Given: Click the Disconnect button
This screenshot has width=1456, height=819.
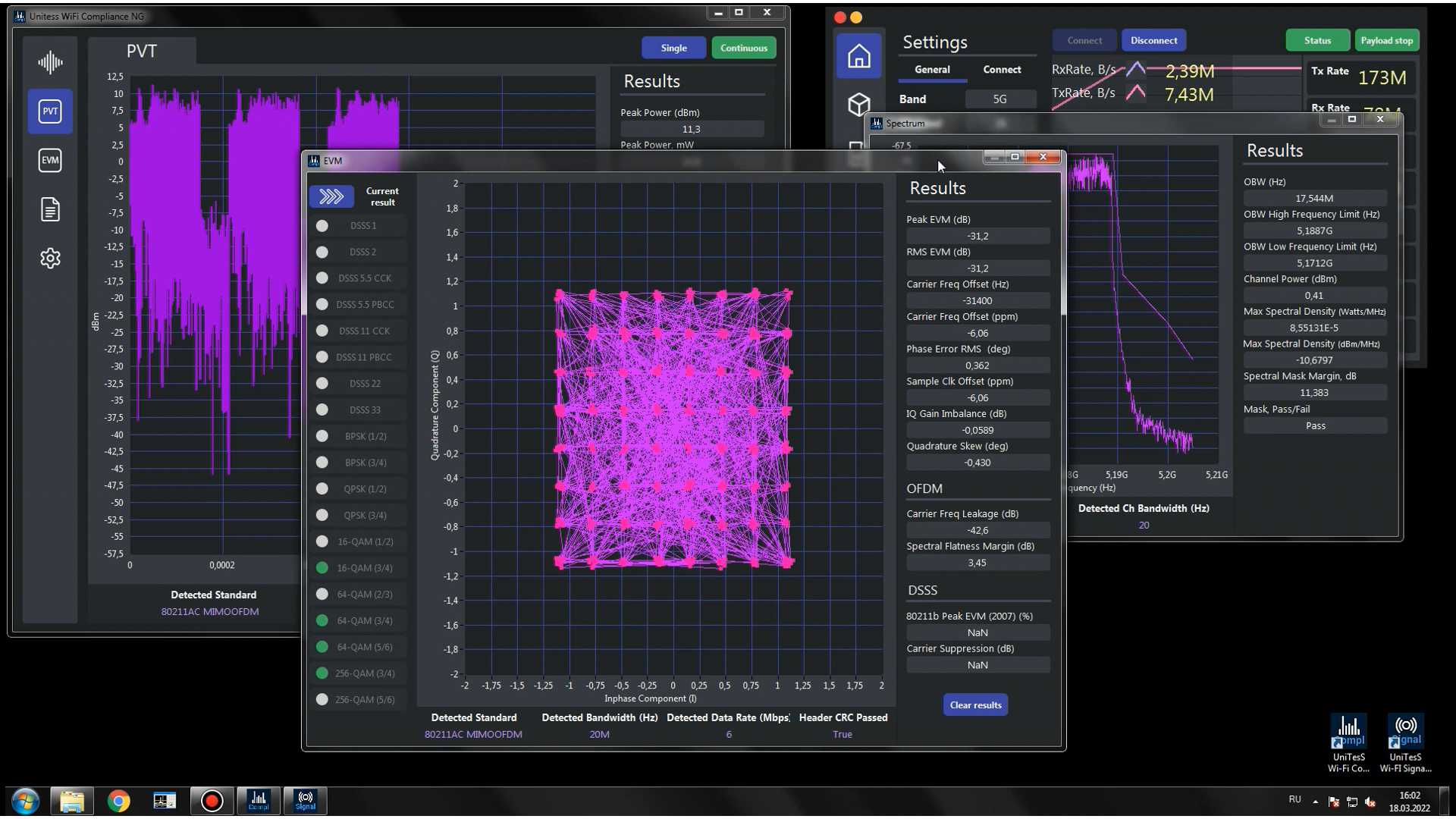Looking at the screenshot, I should [1153, 40].
